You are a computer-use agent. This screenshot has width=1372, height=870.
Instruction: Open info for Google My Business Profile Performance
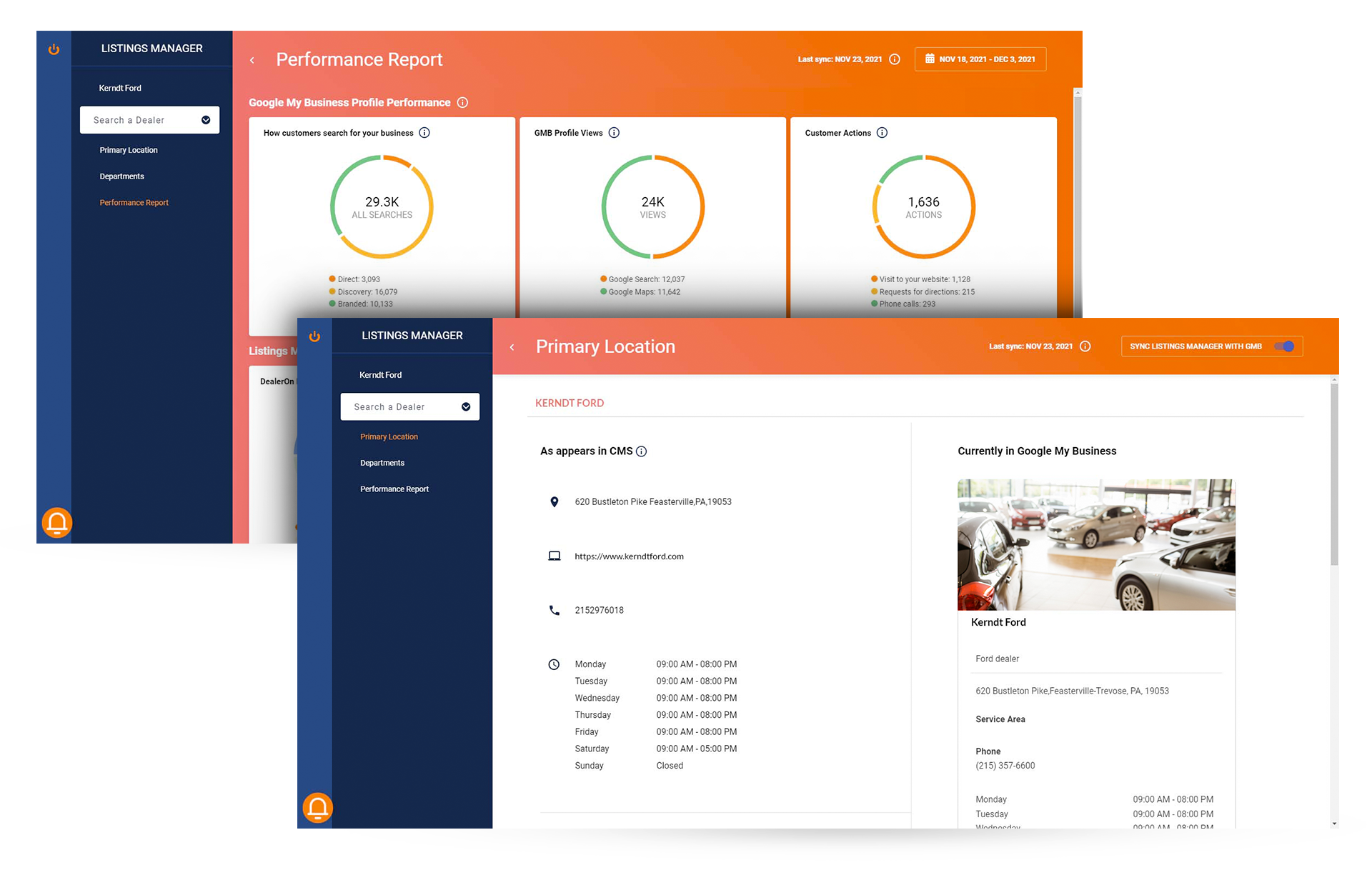pyautogui.click(x=462, y=103)
